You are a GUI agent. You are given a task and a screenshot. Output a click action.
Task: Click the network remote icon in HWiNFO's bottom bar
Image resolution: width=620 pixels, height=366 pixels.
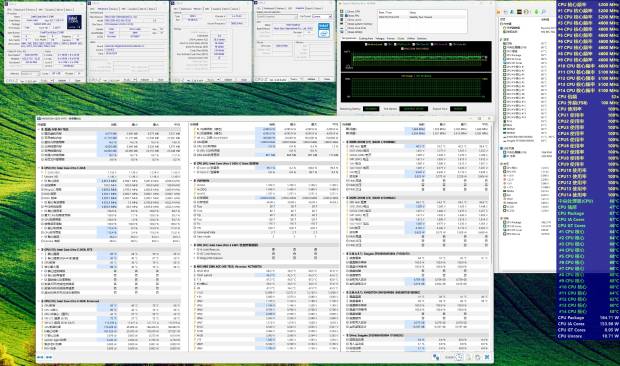[436, 357]
